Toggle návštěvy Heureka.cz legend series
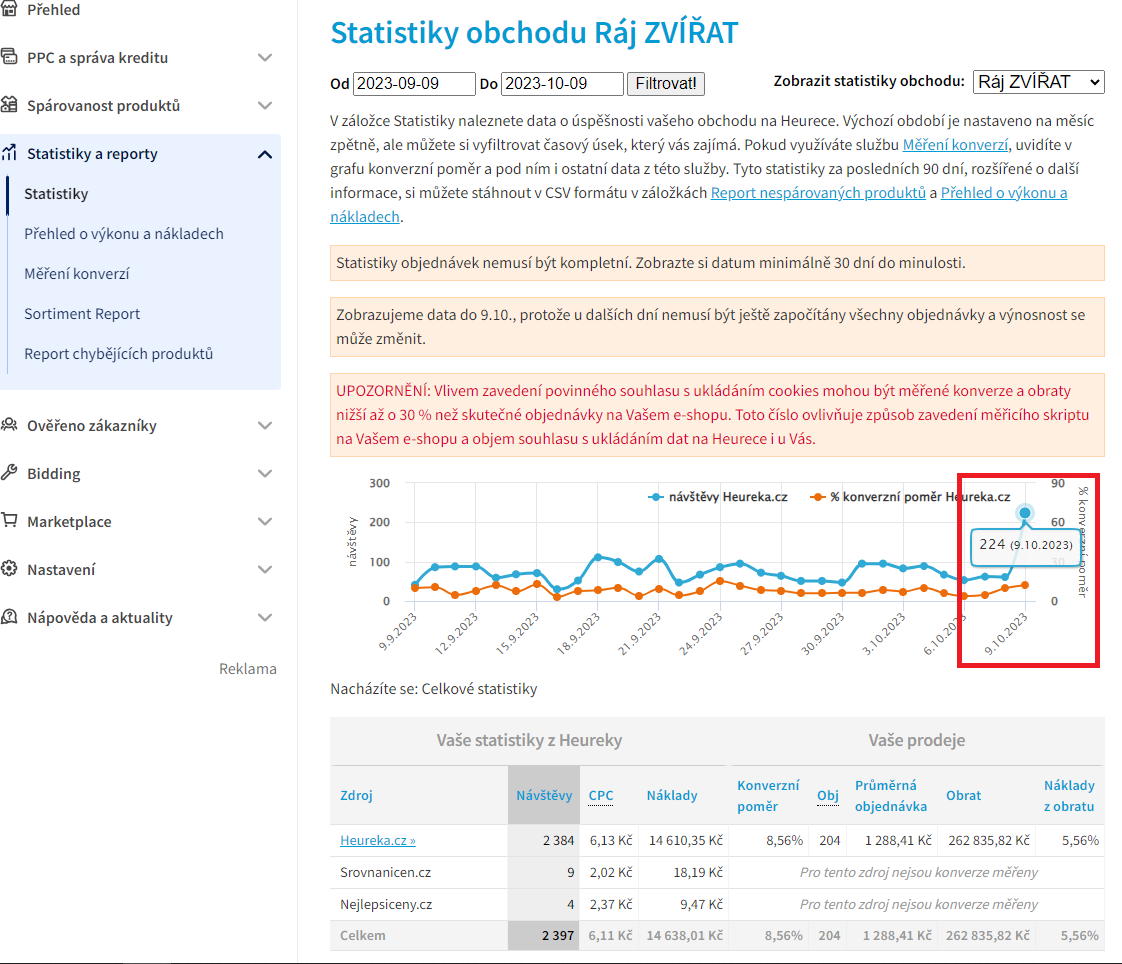The image size is (1122, 964). (718, 497)
